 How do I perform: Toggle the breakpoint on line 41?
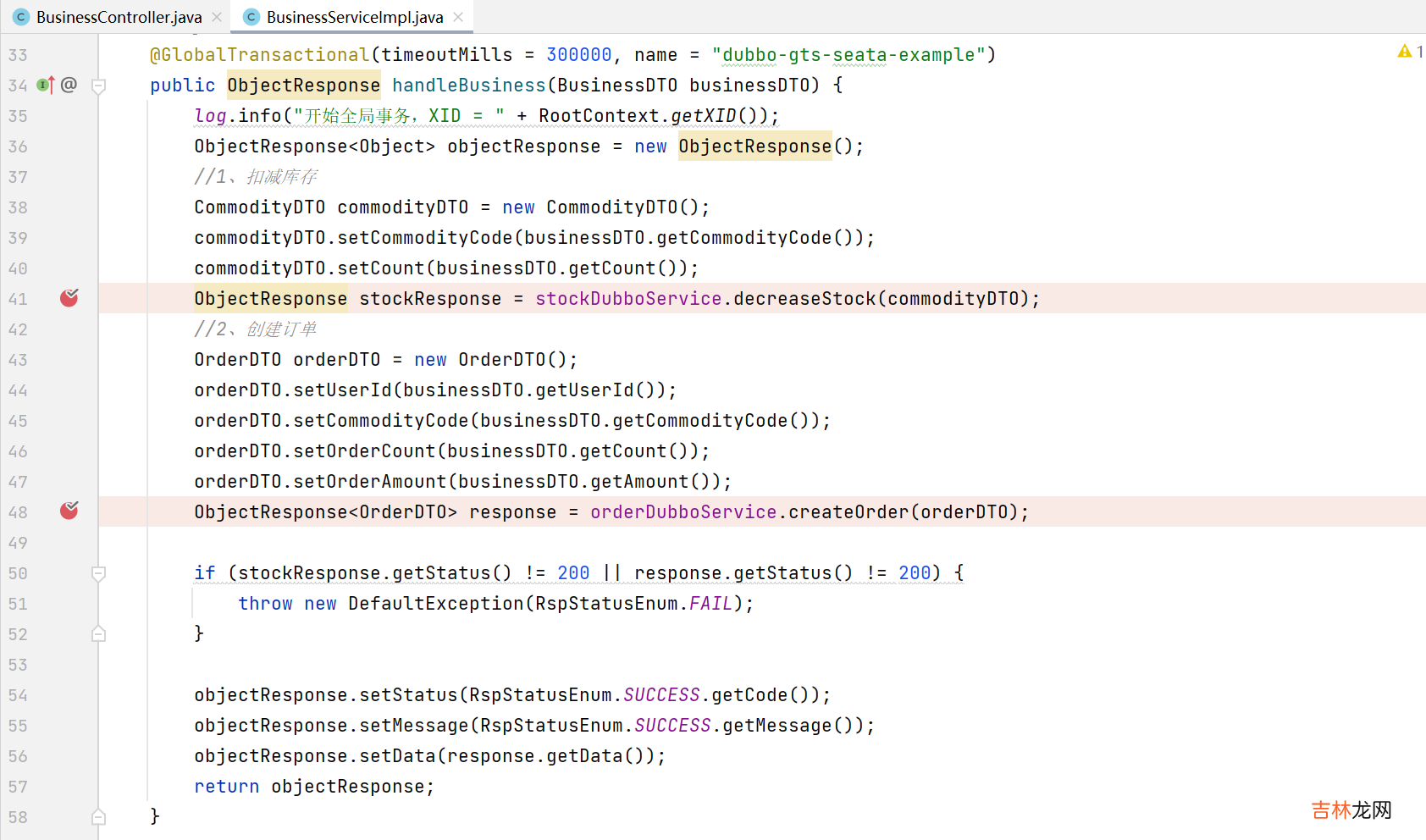(69, 298)
